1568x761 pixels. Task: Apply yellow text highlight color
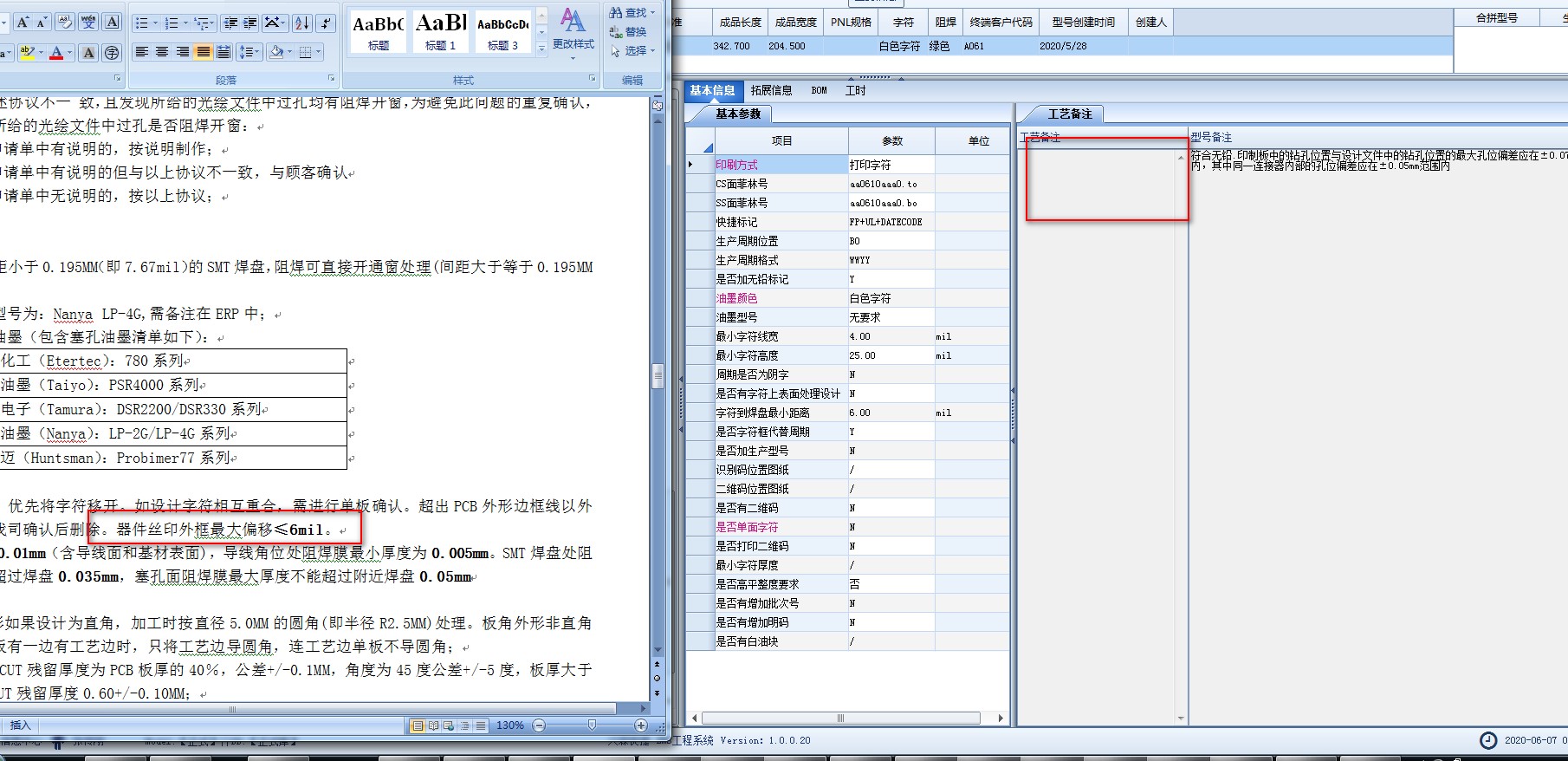point(27,53)
